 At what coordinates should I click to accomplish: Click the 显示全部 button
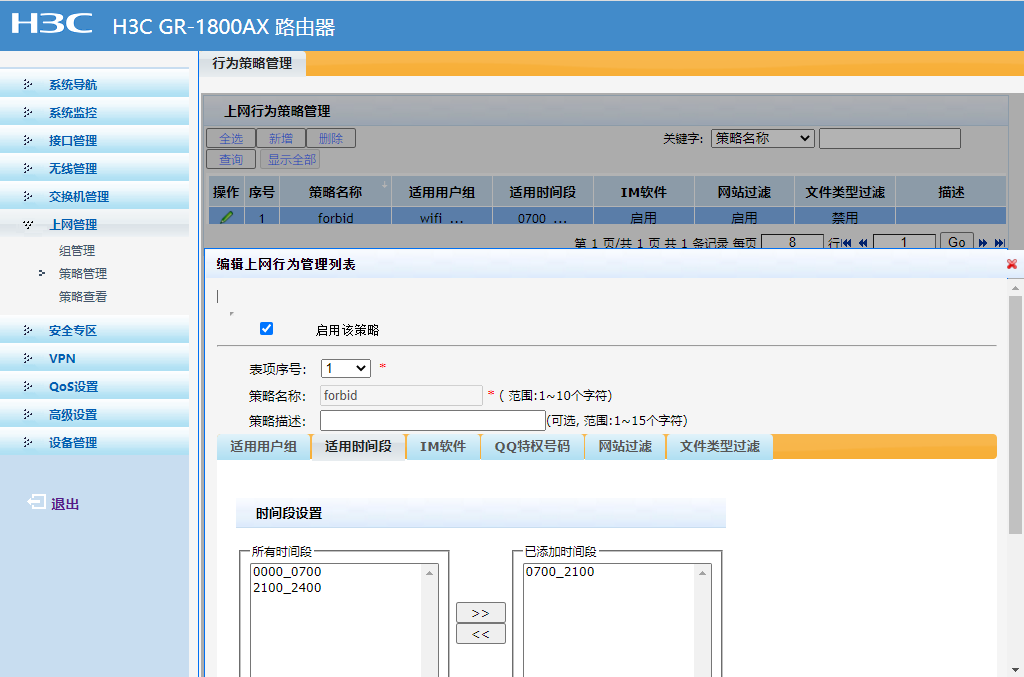tap(292, 159)
